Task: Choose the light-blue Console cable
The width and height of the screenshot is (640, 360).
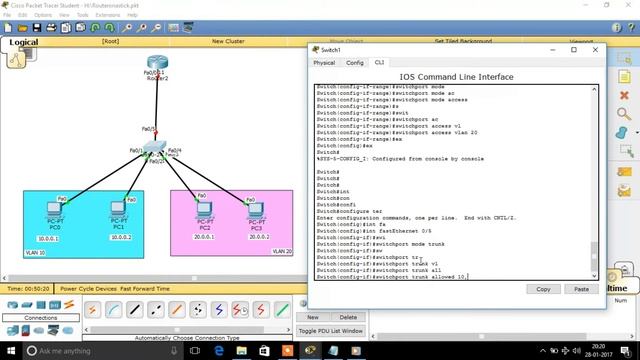Action: coord(113,310)
